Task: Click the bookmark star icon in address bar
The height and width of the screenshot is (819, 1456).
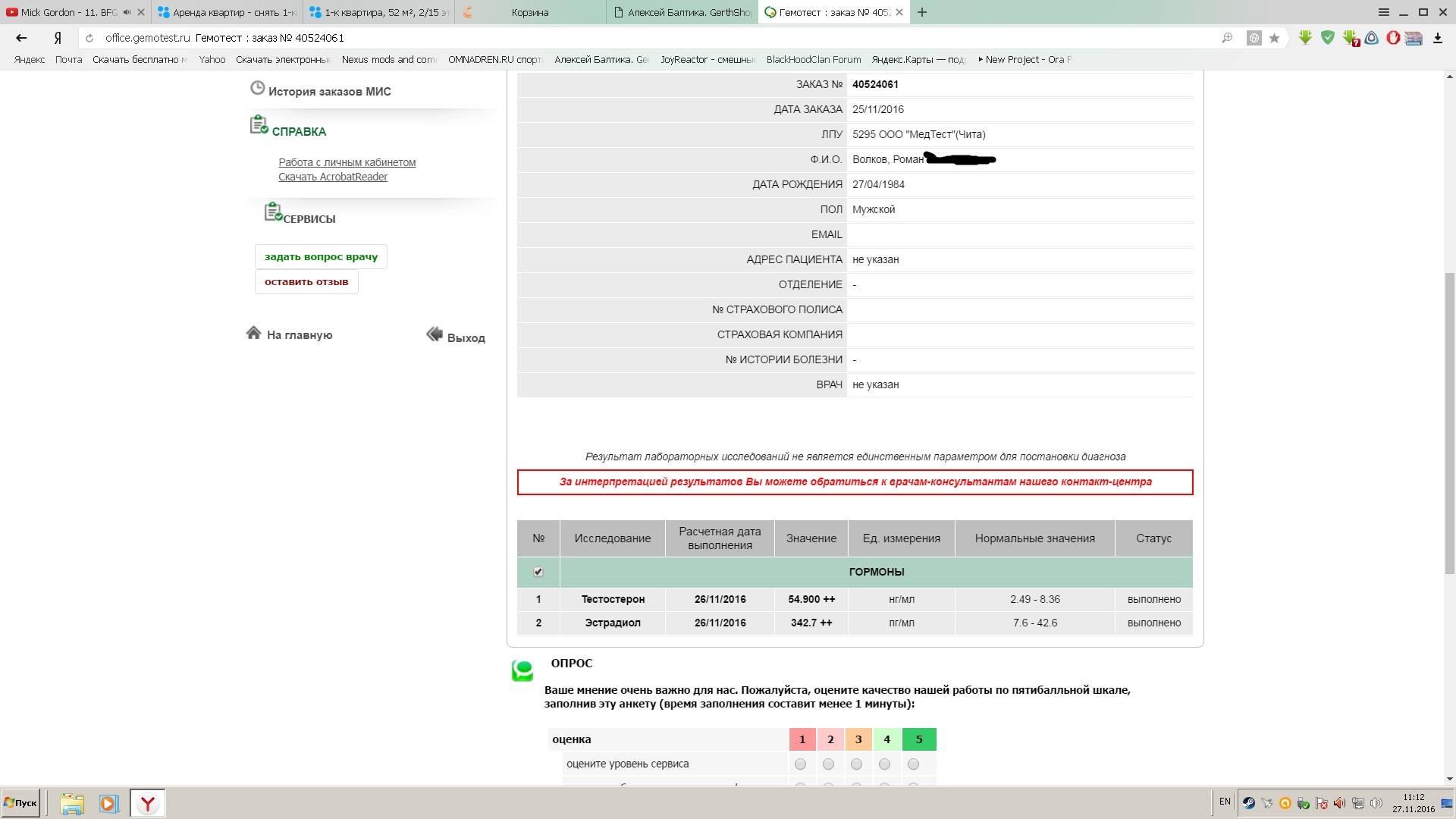Action: tap(1274, 38)
